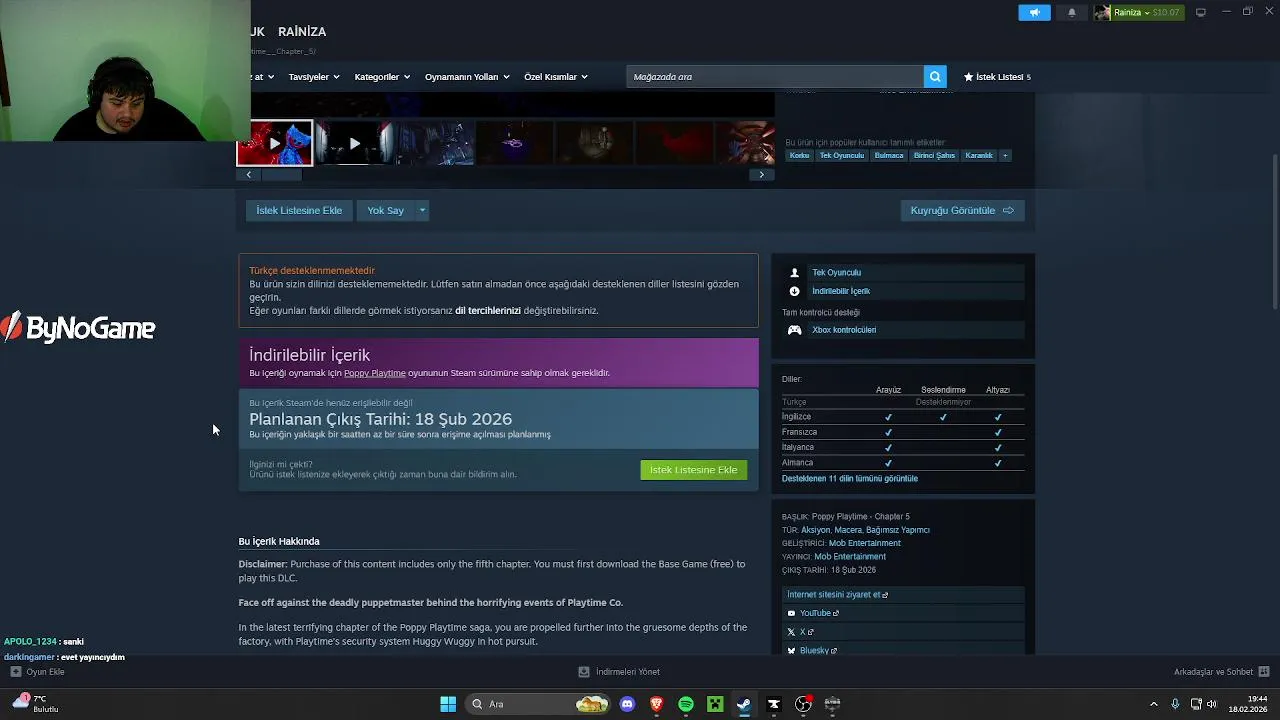Click Steam taskbar icon
Viewport: 1280px width, 720px height.
pos(744,704)
